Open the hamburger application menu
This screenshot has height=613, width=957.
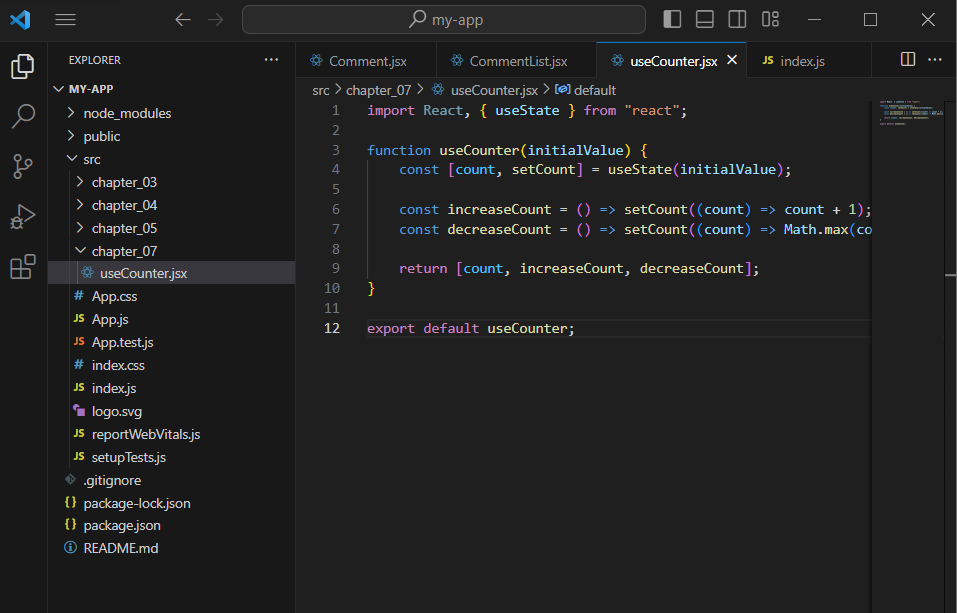click(x=65, y=20)
